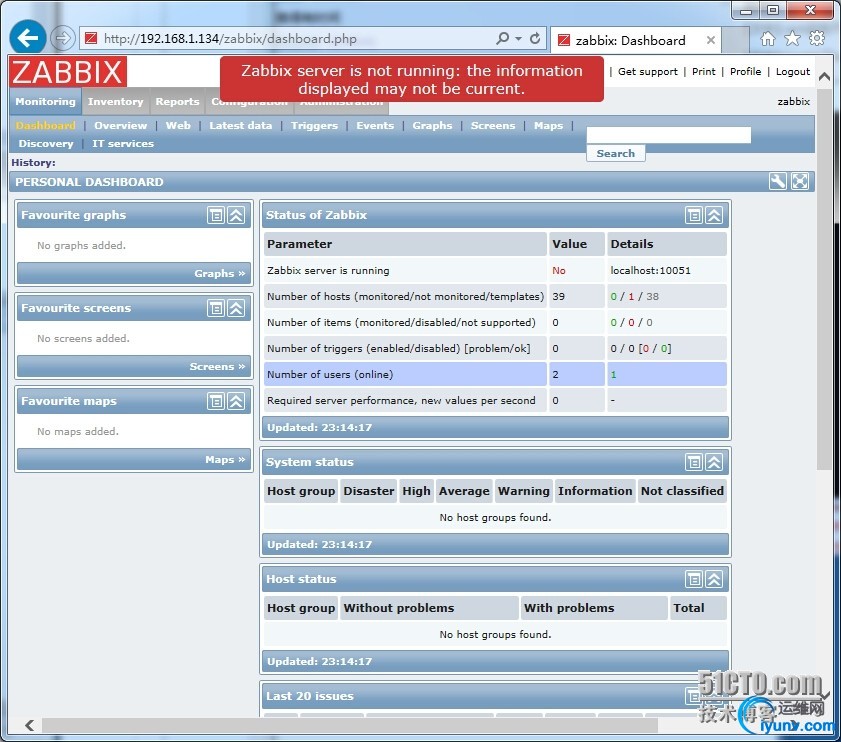Image resolution: width=841 pixels, height=742 pixels.
Task: Click the Search button
Action: 616,153
